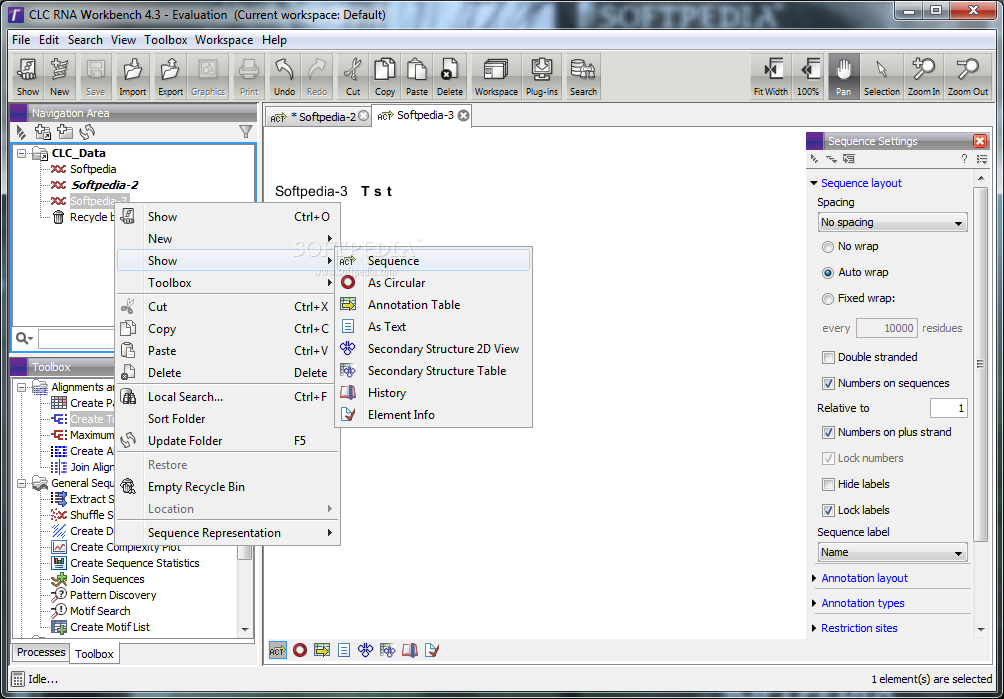This screenshot has height=699, width=1004.
Task: Click the Export toolbar icon
Action: coord(170,76)
